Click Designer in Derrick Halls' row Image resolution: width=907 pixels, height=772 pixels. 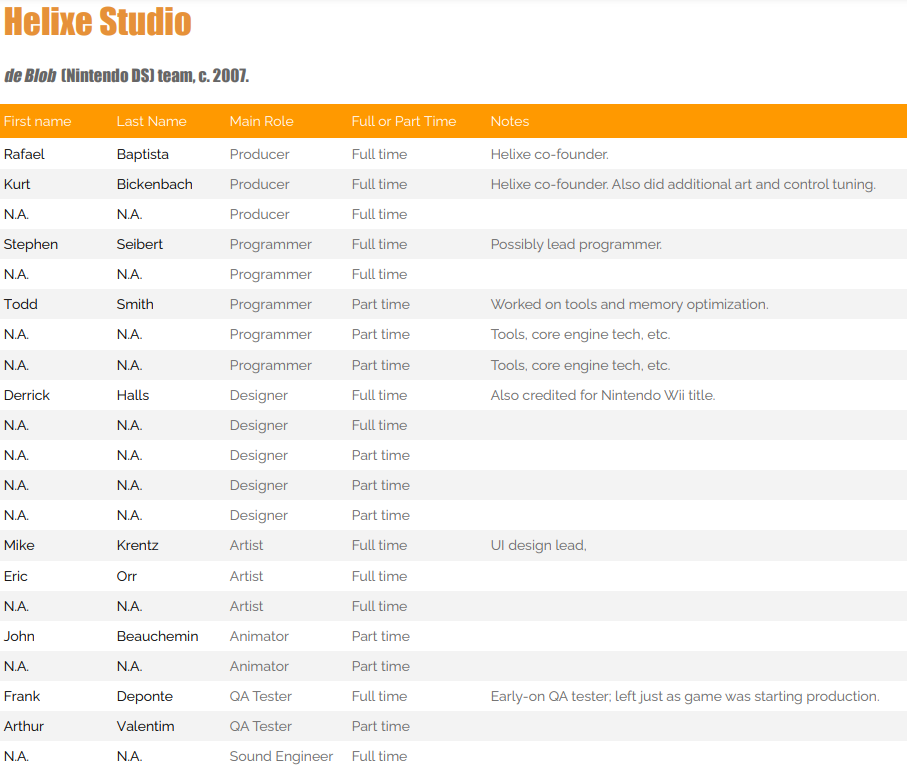click(x=259, y=396)
